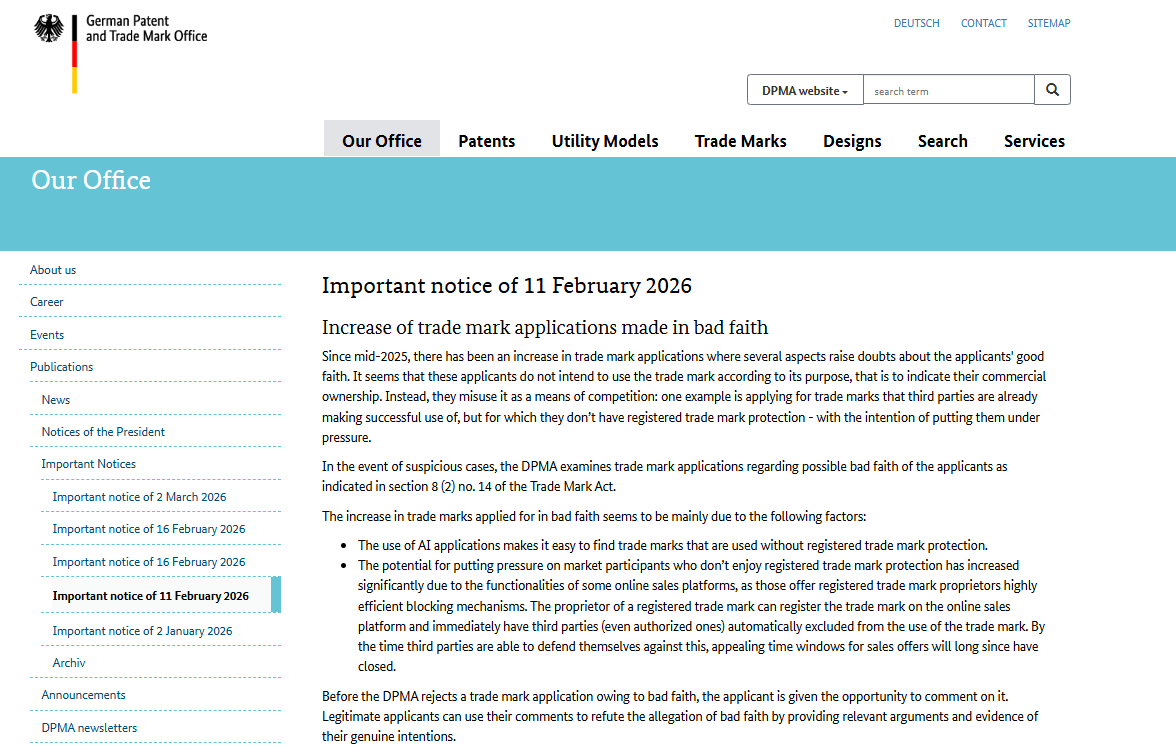Open DPMA newsletters in sidebar
1176x750 pixels.
click(89, 728)
